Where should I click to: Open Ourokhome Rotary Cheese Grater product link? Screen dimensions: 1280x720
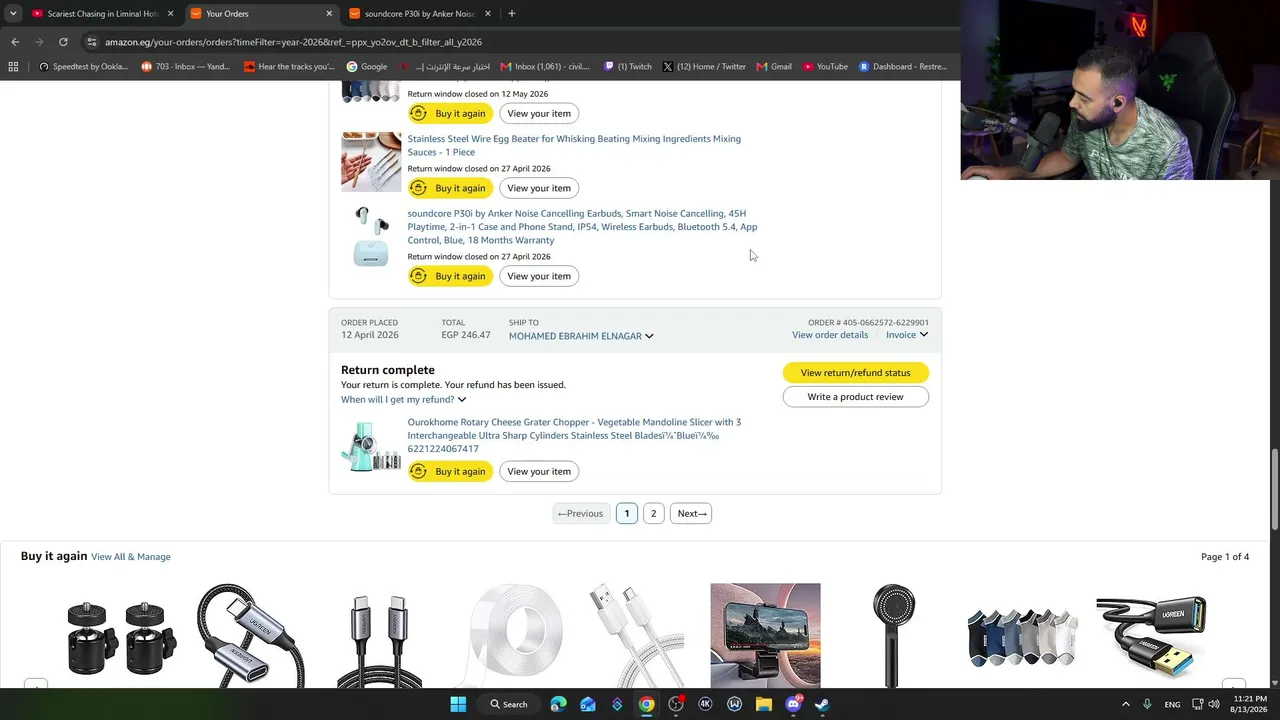574,435
